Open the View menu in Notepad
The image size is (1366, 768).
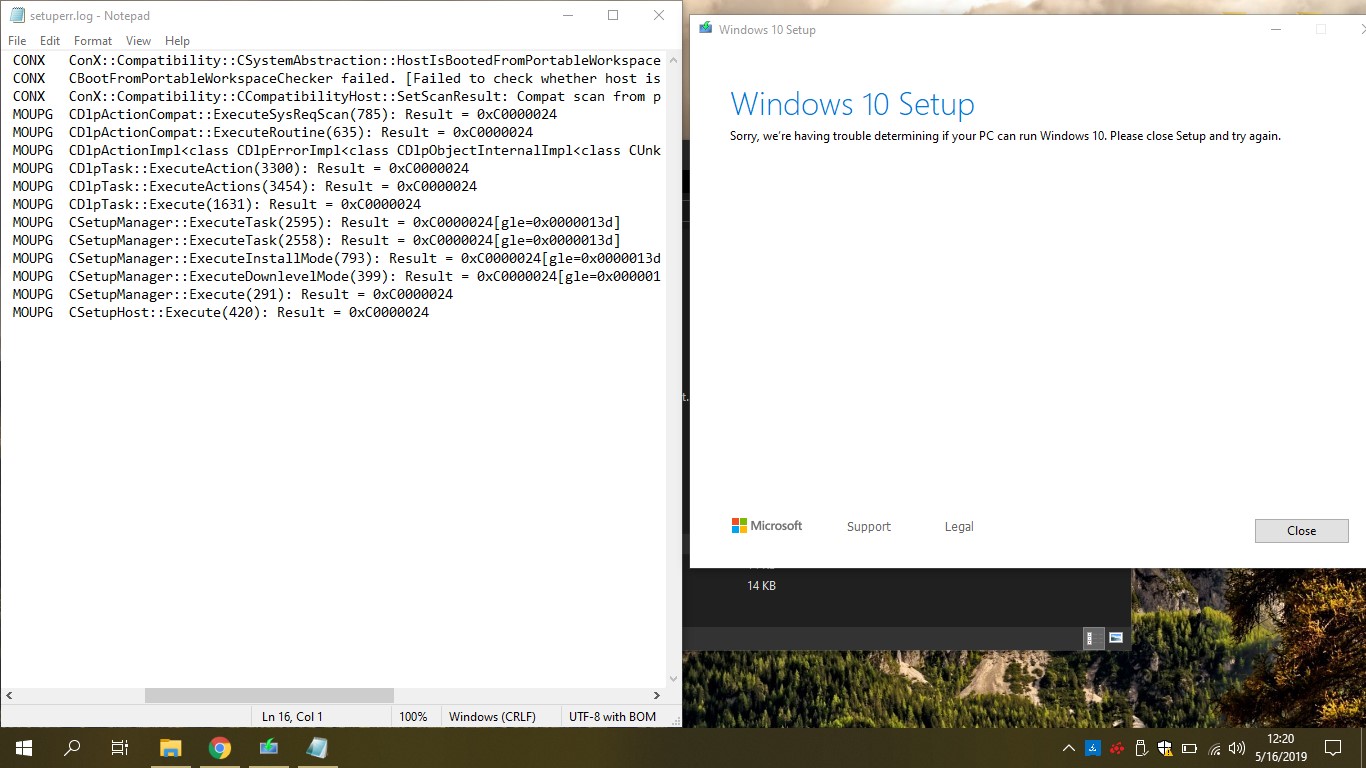click(x=139, y=41)
